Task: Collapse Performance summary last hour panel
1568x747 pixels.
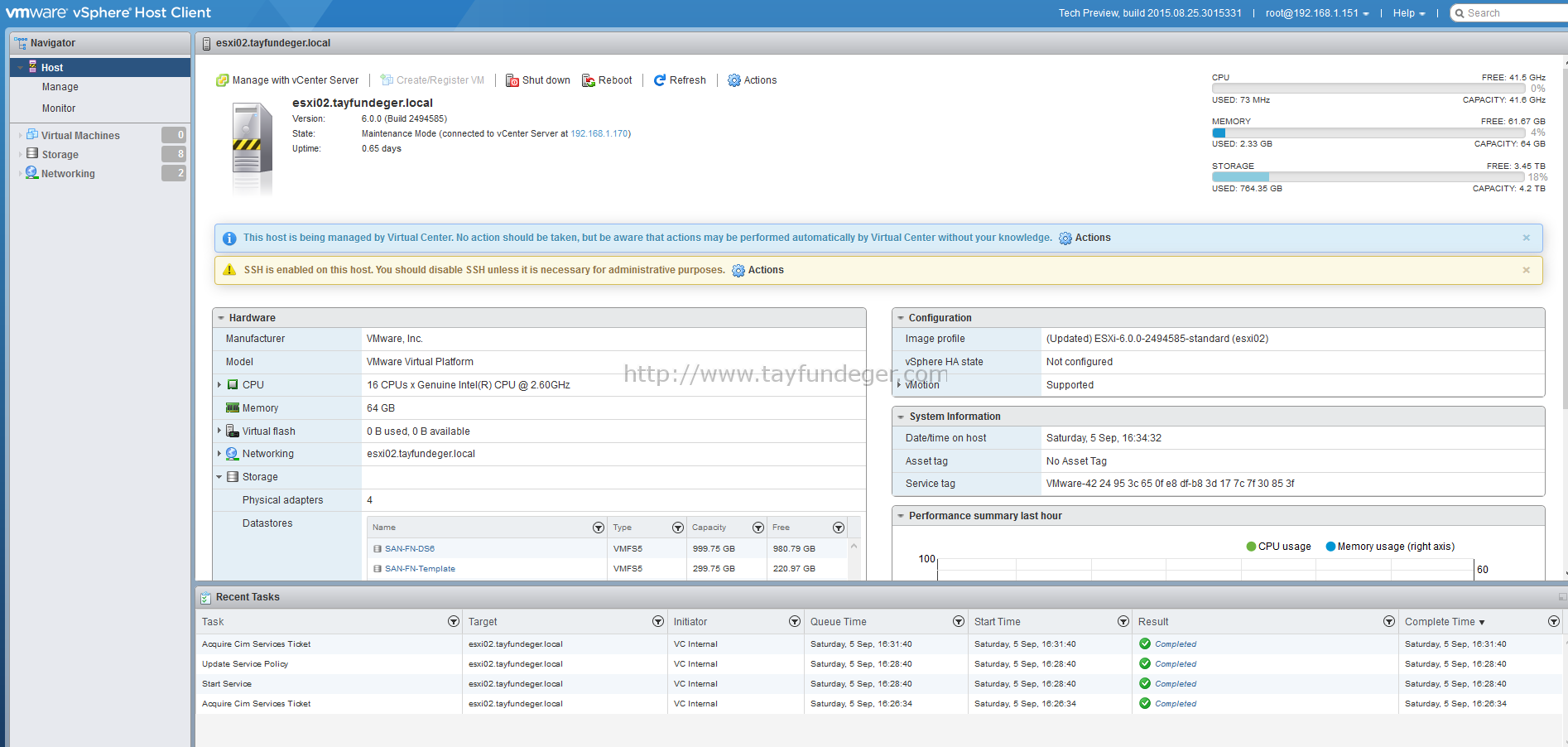Action: point(901,516)
